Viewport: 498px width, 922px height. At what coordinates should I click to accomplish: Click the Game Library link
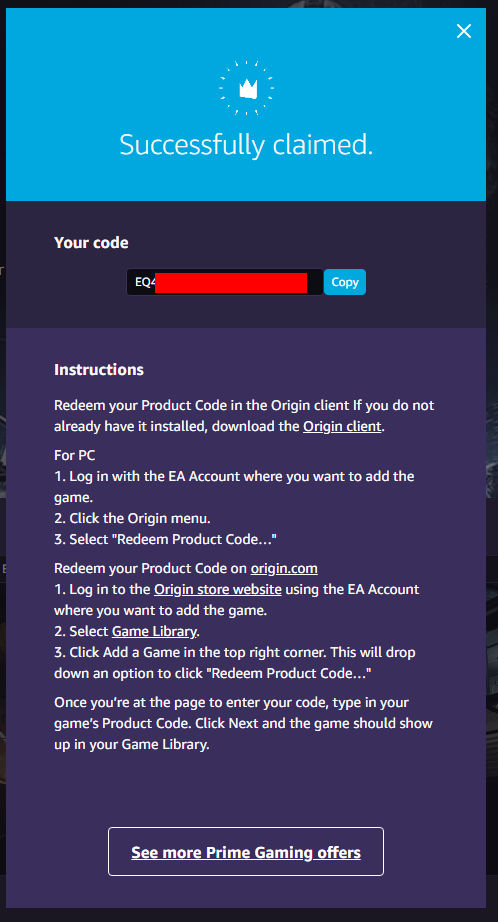coord(154,632)
